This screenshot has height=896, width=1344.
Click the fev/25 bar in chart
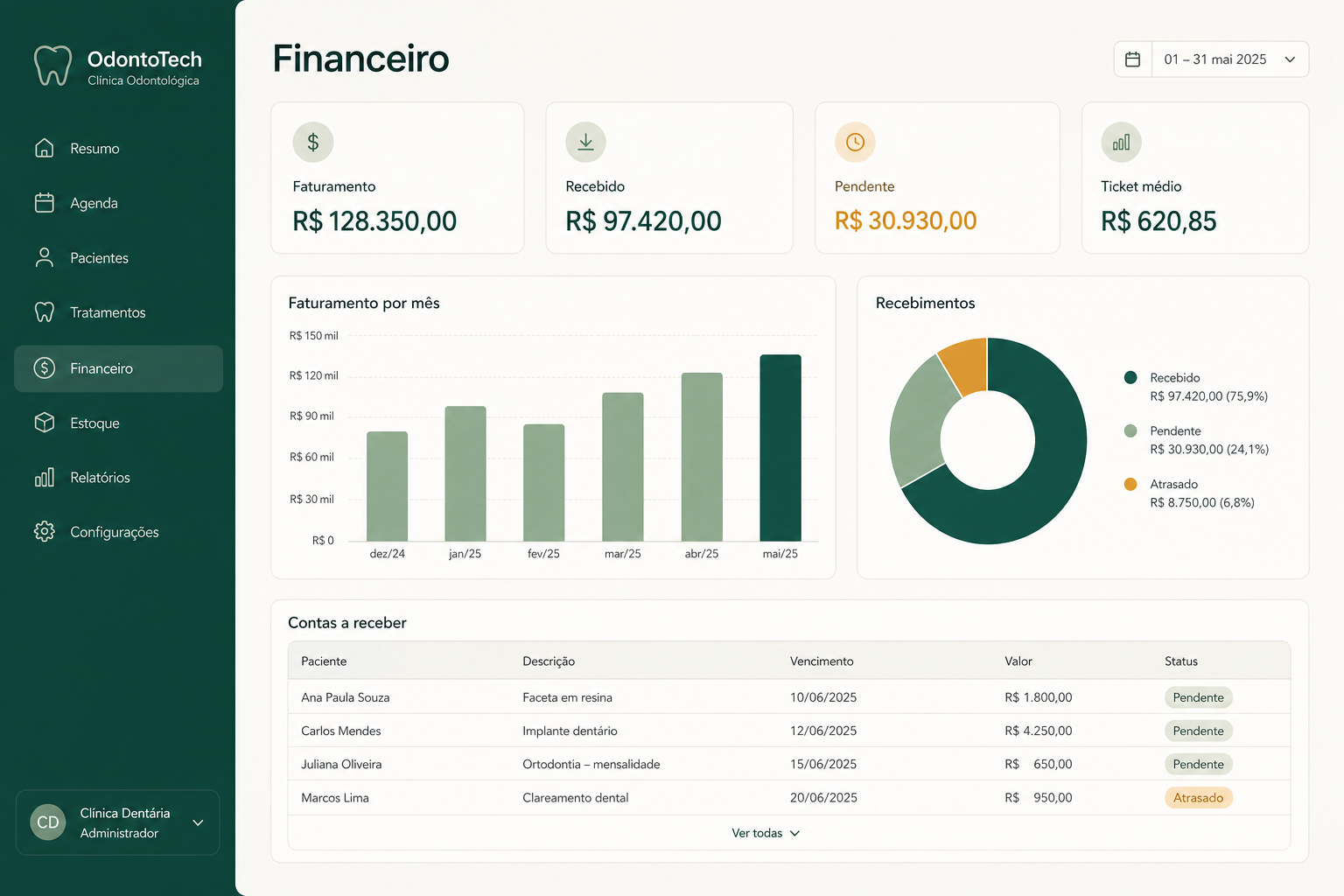pos(544,483)
